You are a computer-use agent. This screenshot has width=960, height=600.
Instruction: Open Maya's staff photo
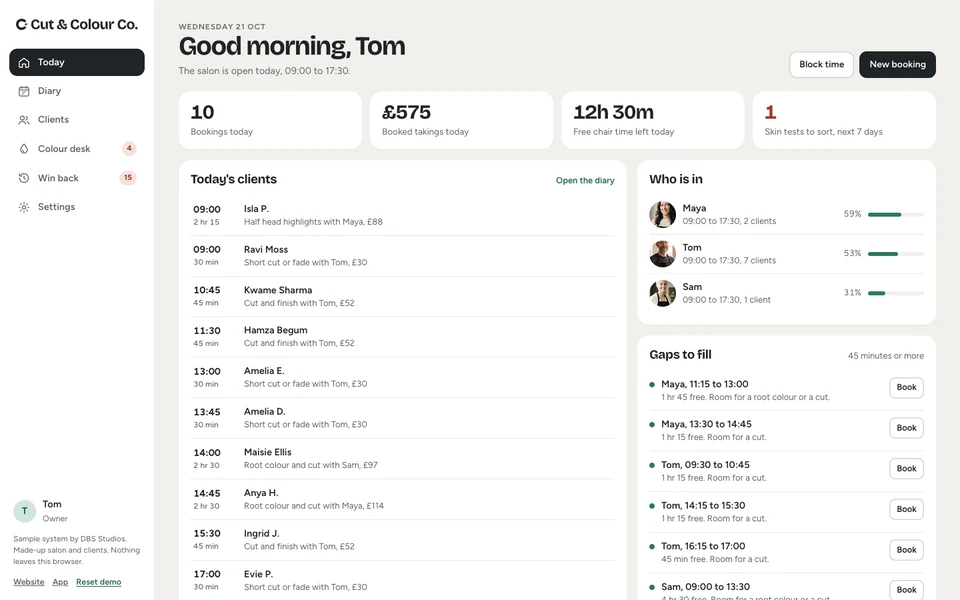(x=662, y=214)
